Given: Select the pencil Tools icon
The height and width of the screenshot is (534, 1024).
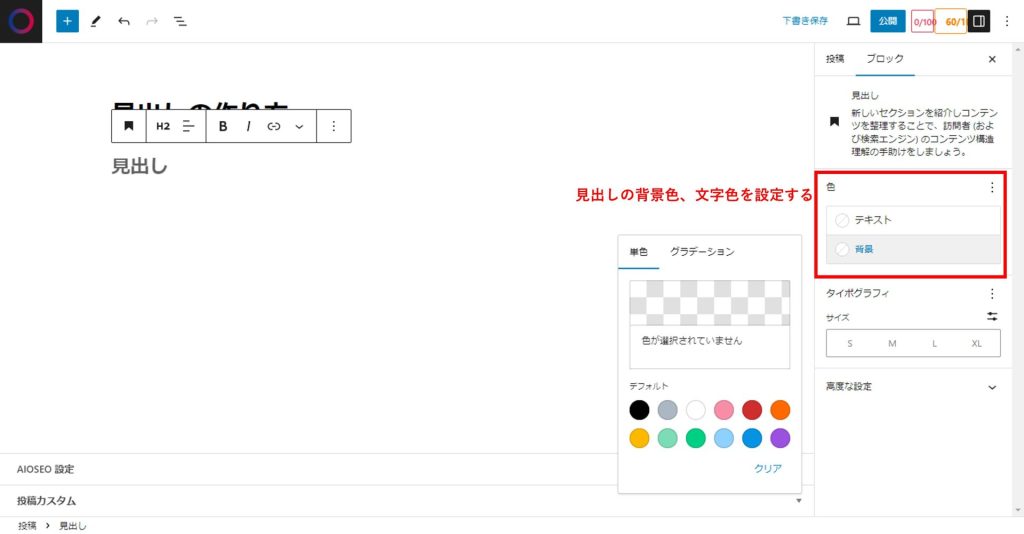Looking at the screenshot, I should (x=96, y=21).
